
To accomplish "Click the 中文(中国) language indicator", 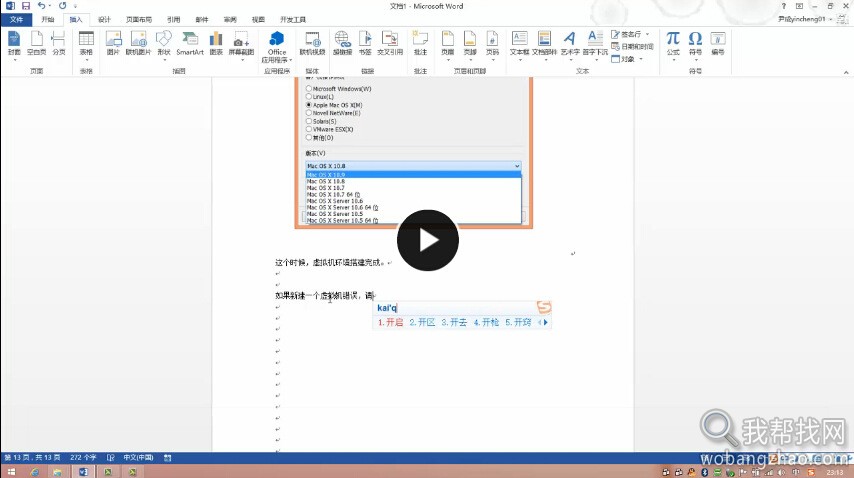I will pos(138,458).
